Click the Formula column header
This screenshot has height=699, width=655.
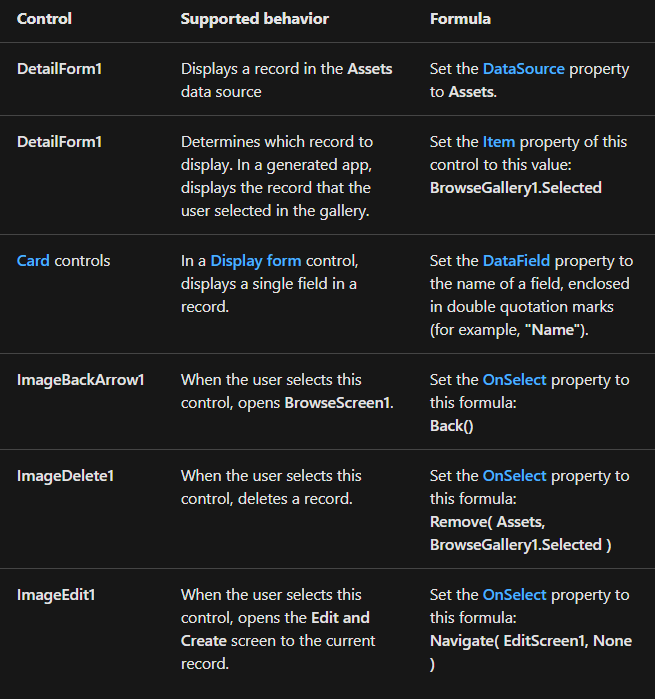click(460, 19)
